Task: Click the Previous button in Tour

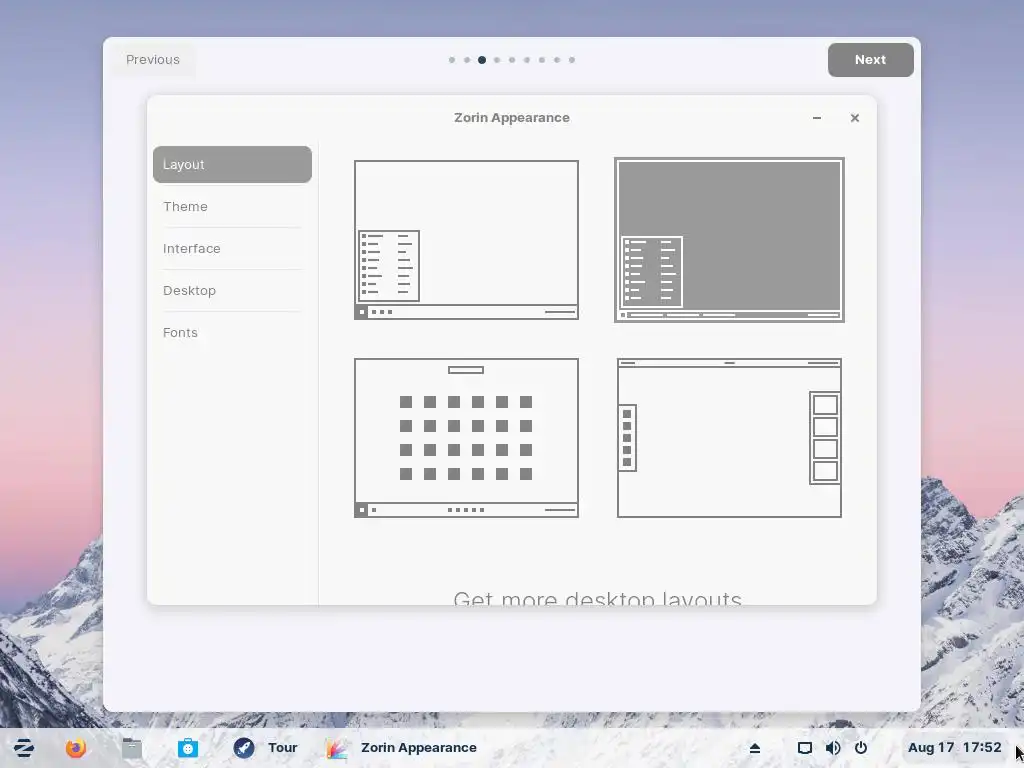Action: pyautogui.click(x=153, y=60)
